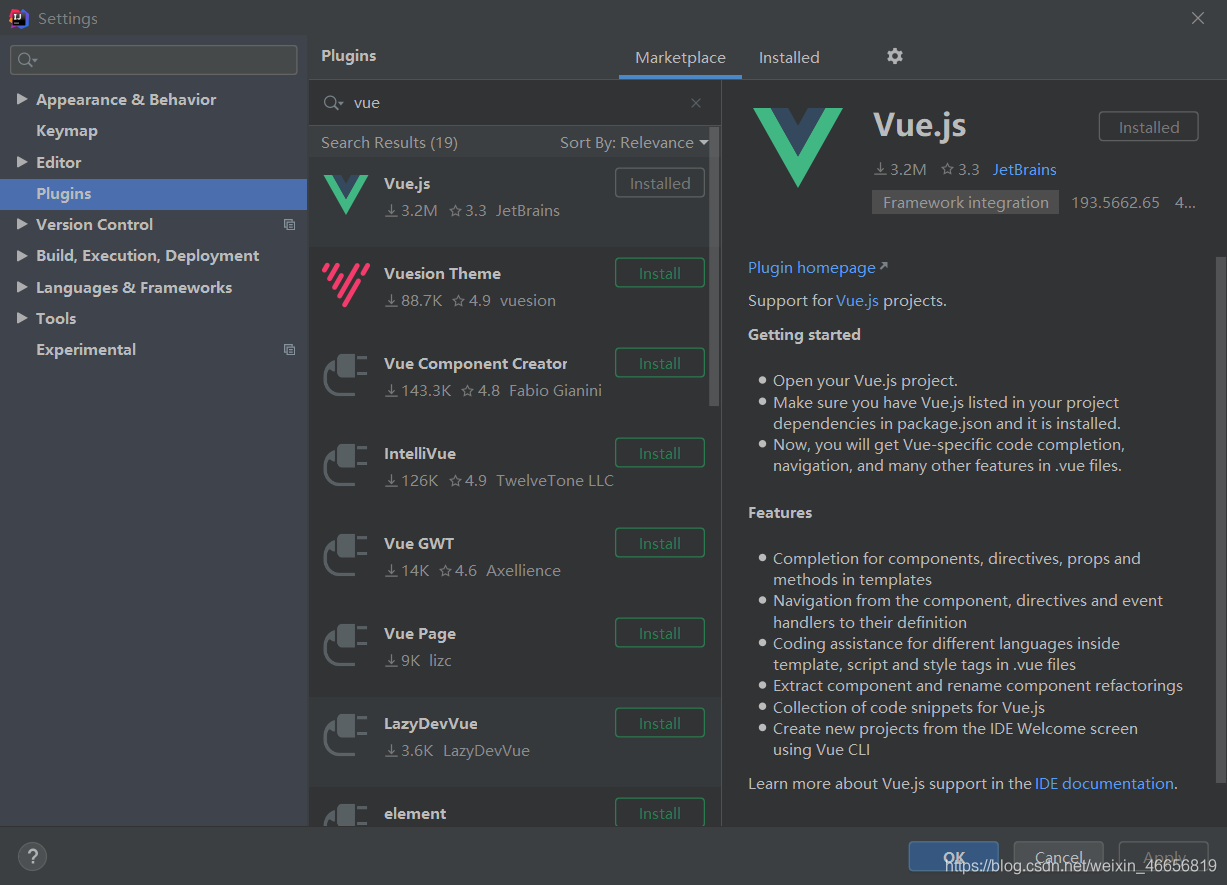Click the plugin description scrollbar

point(1220,520)
